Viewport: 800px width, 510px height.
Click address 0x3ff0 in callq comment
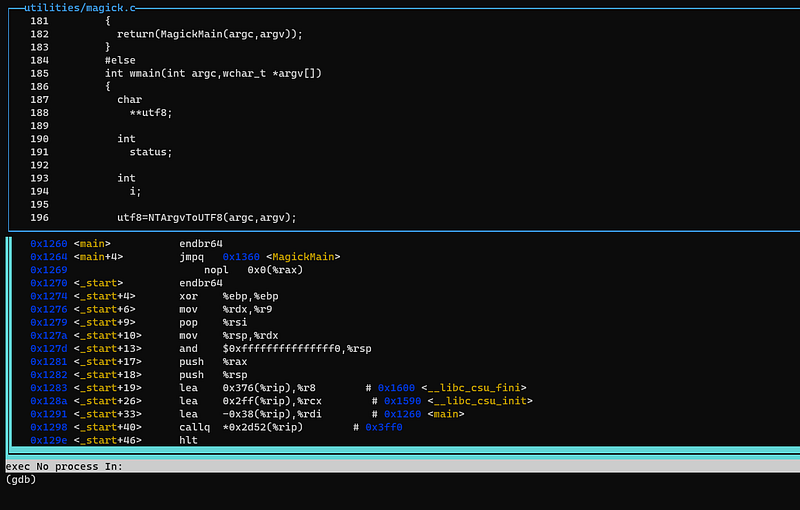coord(384,427)
